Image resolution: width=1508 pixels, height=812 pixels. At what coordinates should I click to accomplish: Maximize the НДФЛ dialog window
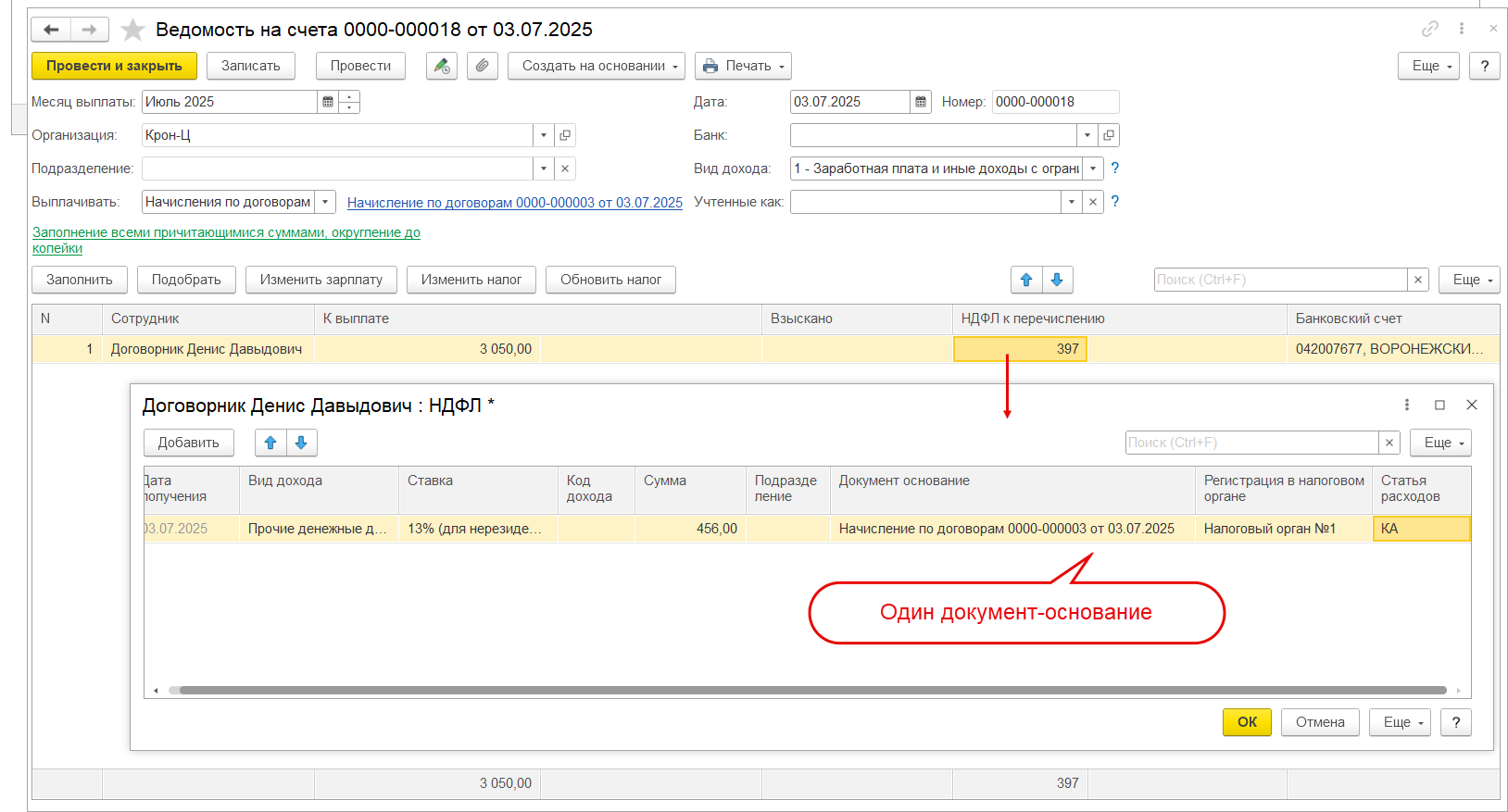tap(1439, 405)
